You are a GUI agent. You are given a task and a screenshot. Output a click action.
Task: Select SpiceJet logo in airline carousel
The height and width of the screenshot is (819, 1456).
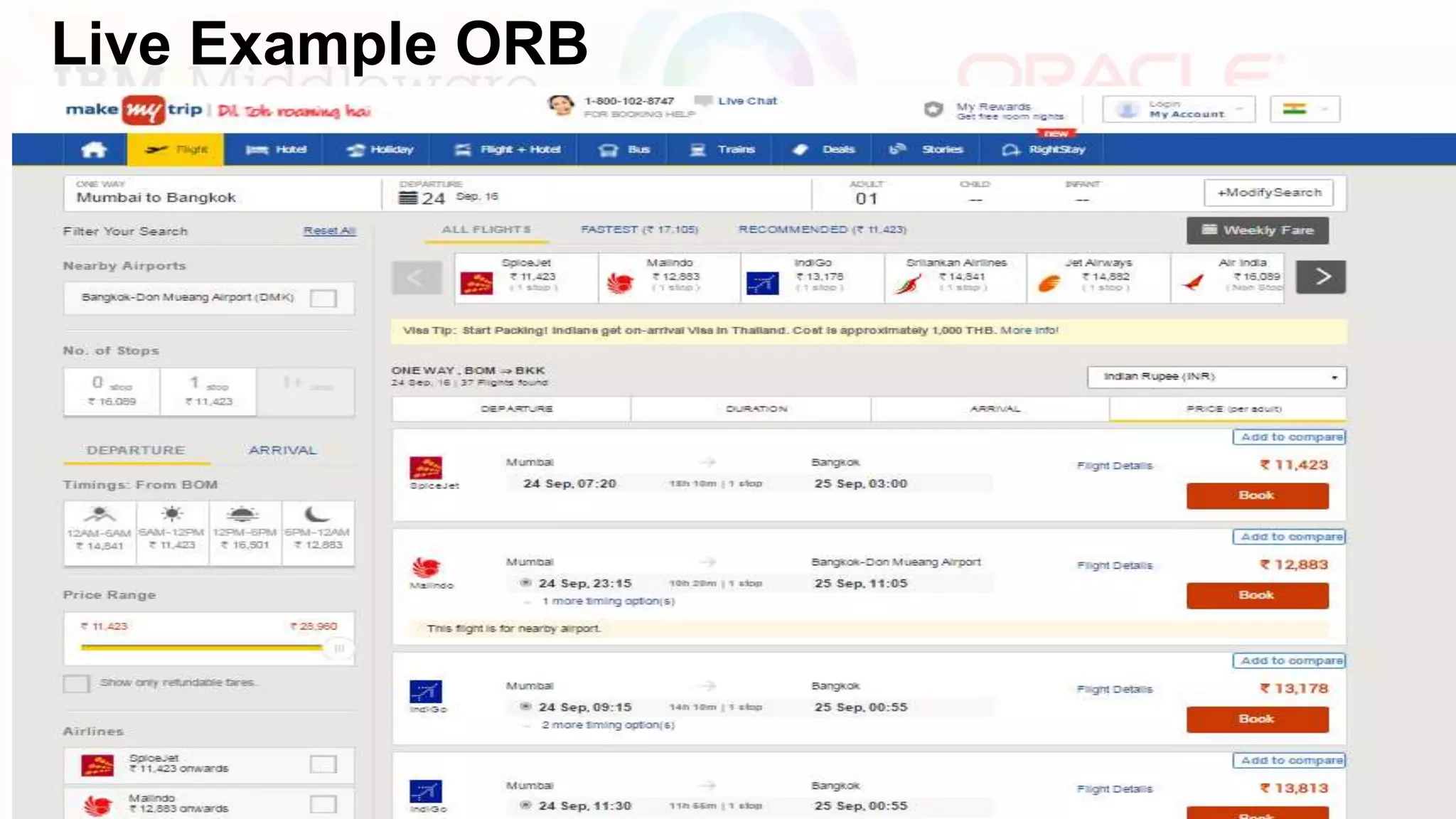pos(476,282)
